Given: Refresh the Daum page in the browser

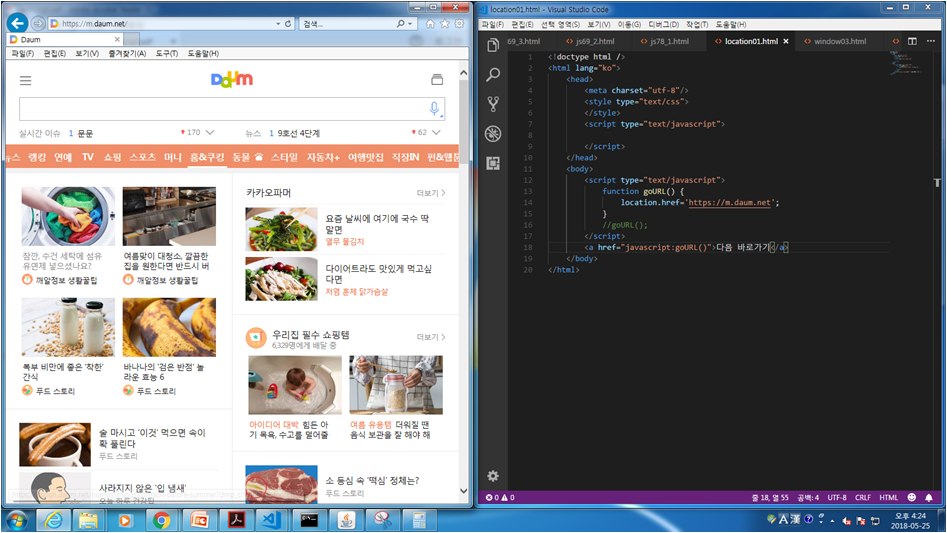Looking at the screenshot, I should pyautogui.click(x=288, y=24).
